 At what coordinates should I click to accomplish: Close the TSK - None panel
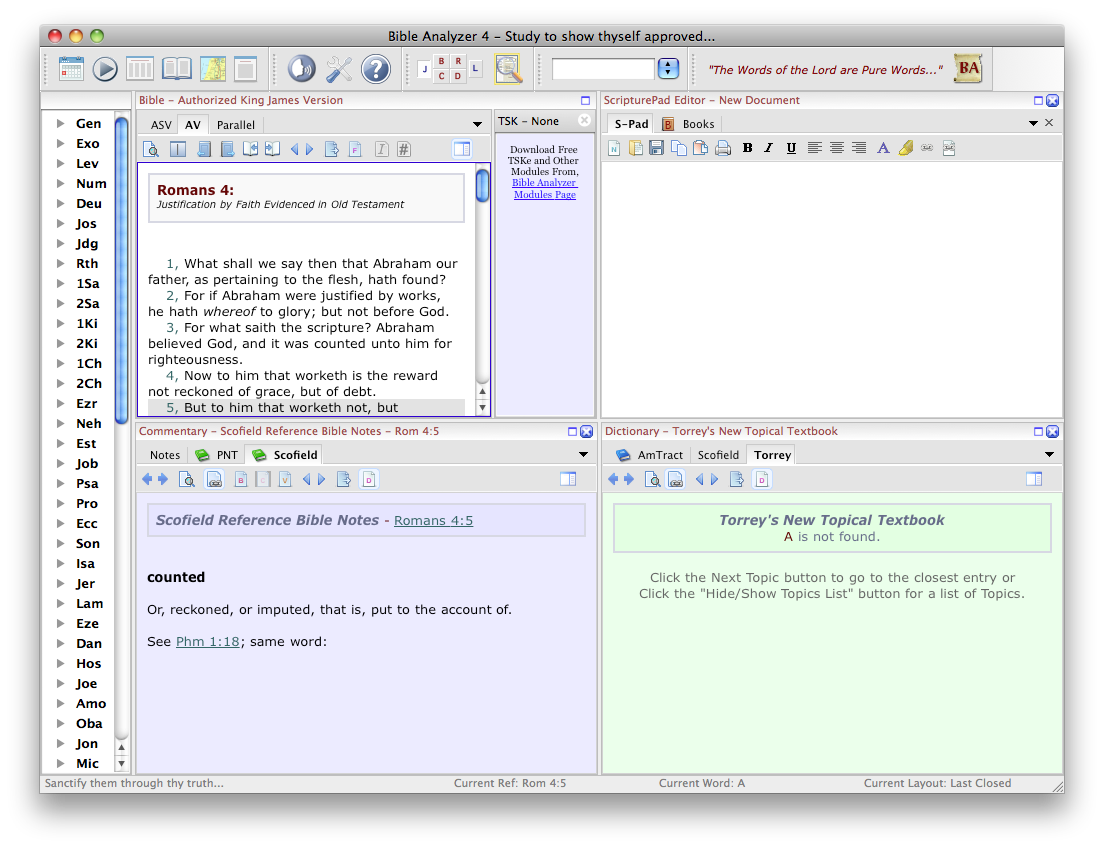(584, 120)
